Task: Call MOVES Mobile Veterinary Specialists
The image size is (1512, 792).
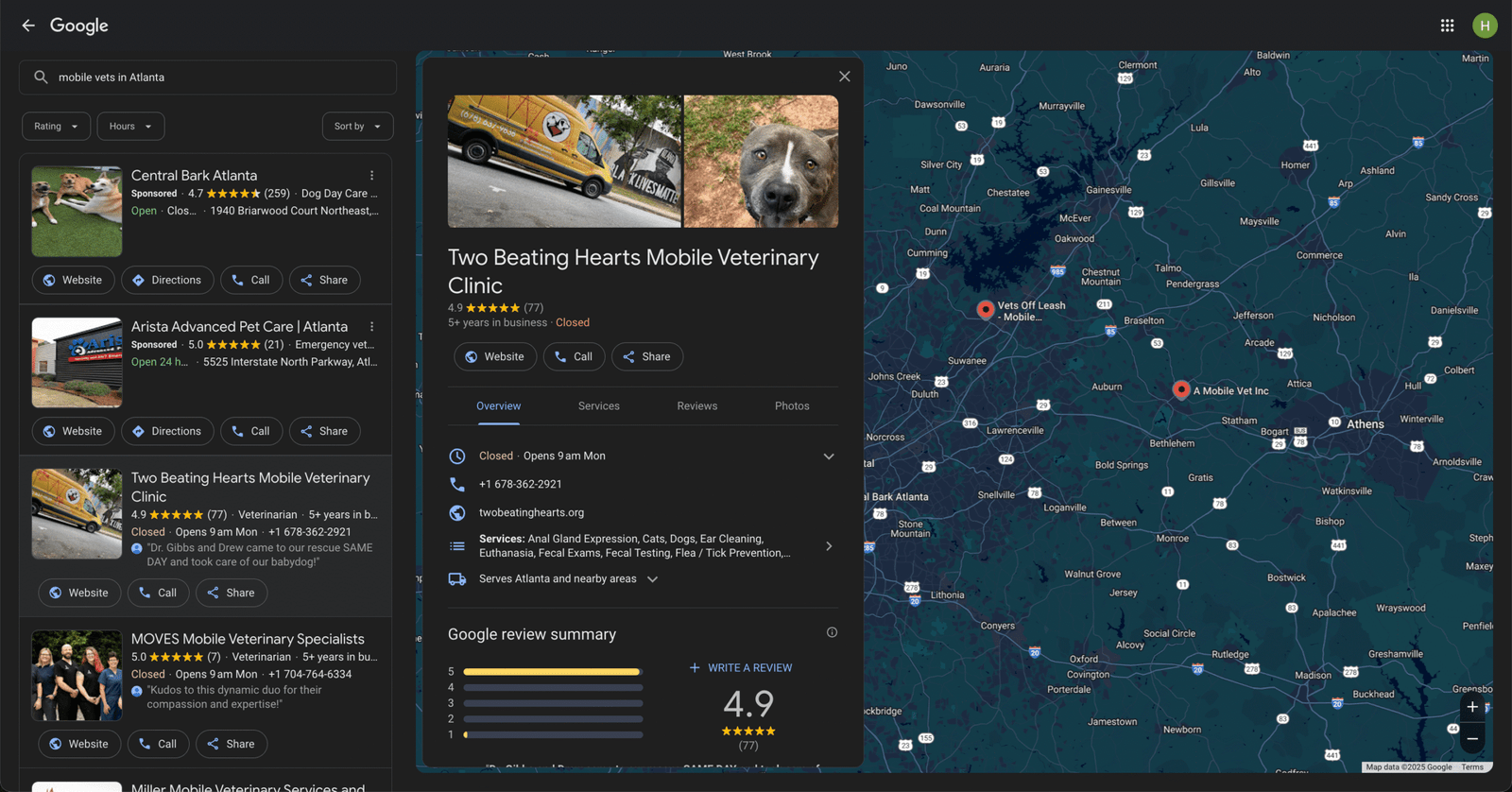Action: pyautogui.click(x=158, y=744)
